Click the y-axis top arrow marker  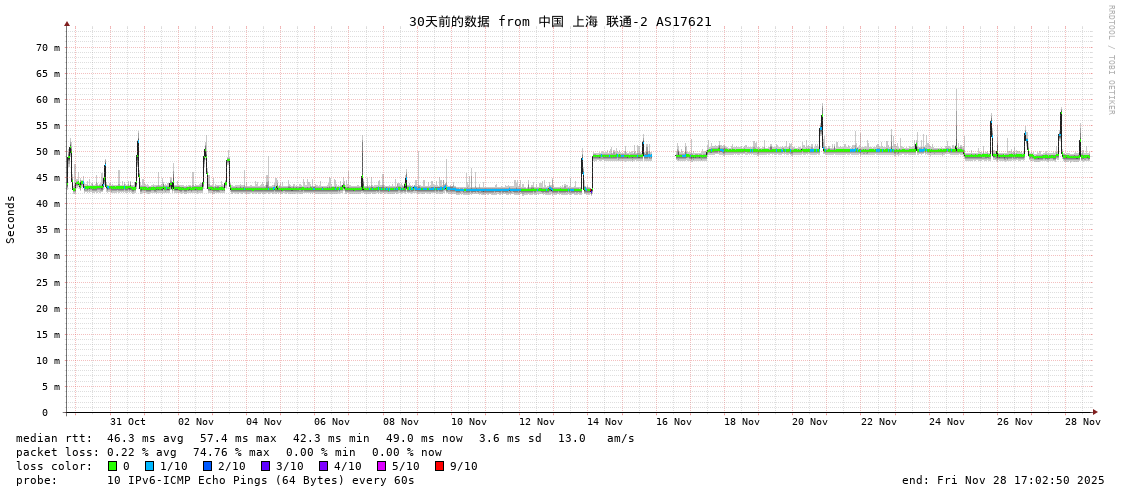coord(67,23)
